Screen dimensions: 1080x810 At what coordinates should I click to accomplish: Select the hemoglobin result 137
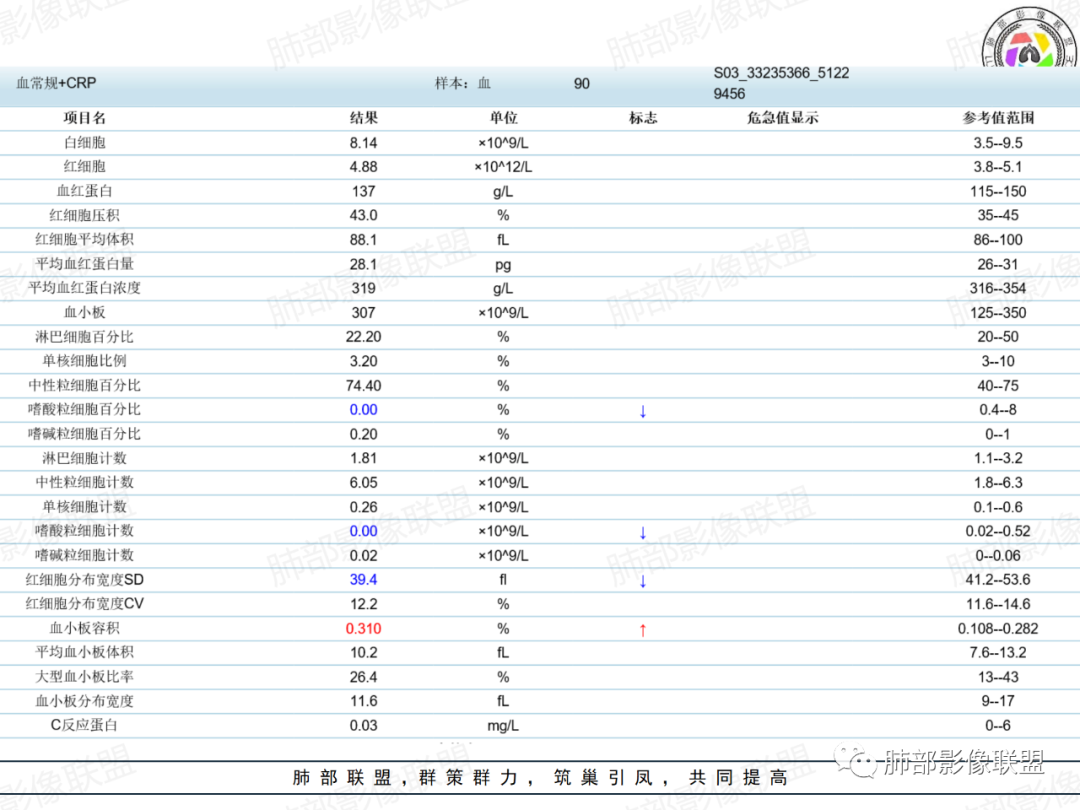click(x=364, y=191)
